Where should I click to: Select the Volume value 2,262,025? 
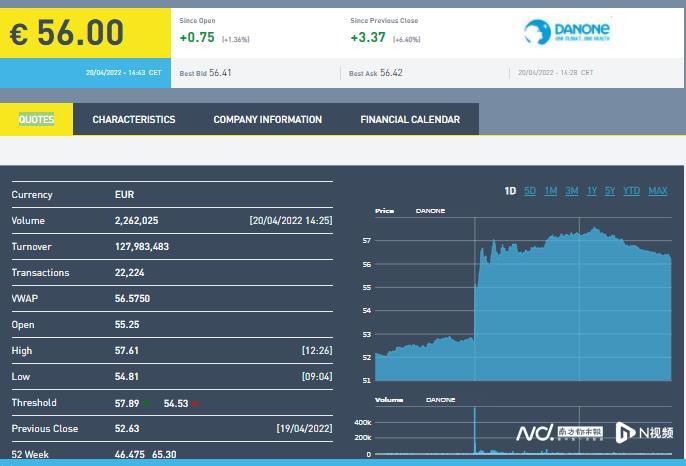[136, 221]
